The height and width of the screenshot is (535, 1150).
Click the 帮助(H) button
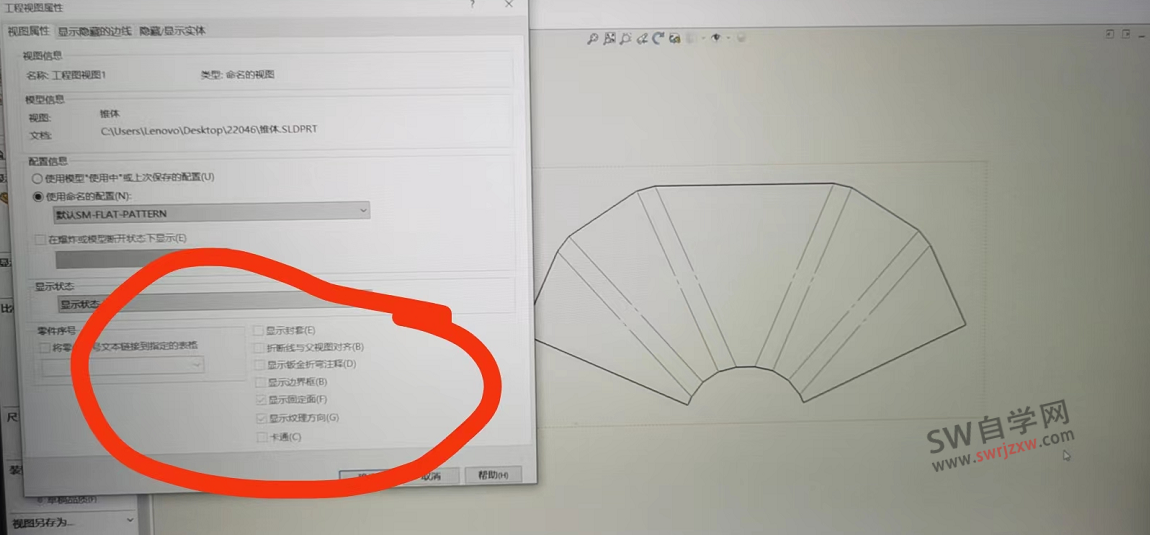click(493, 475)
